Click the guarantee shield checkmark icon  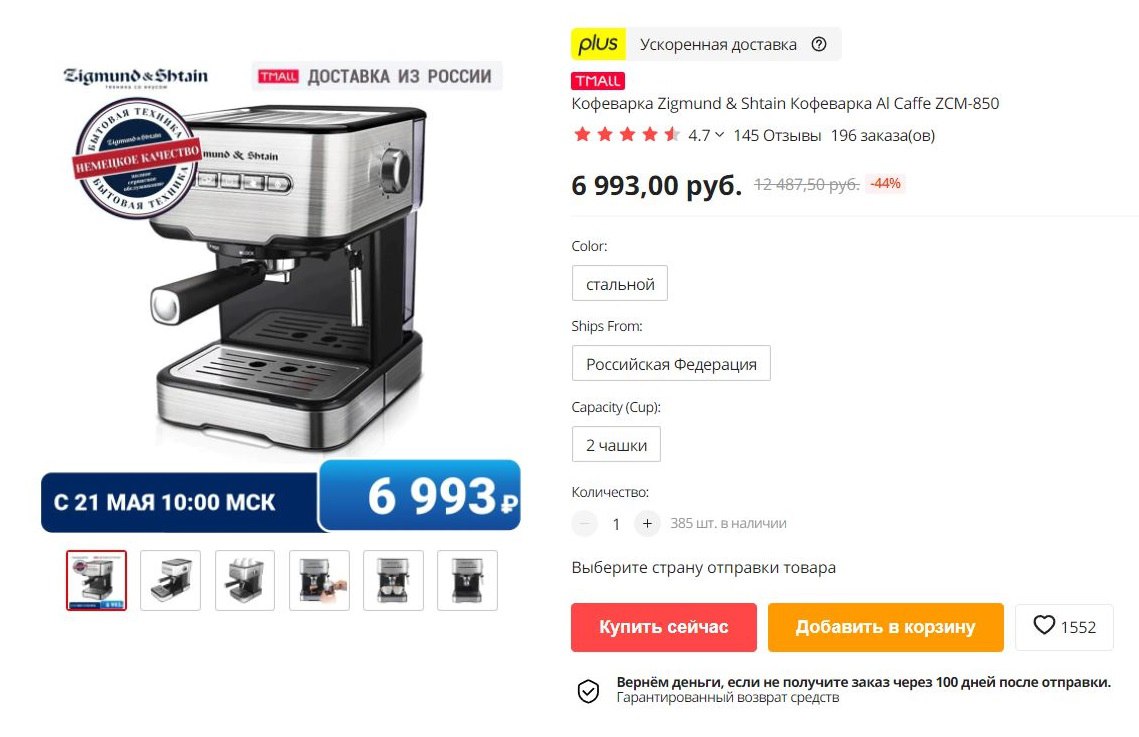coord(588,691)
